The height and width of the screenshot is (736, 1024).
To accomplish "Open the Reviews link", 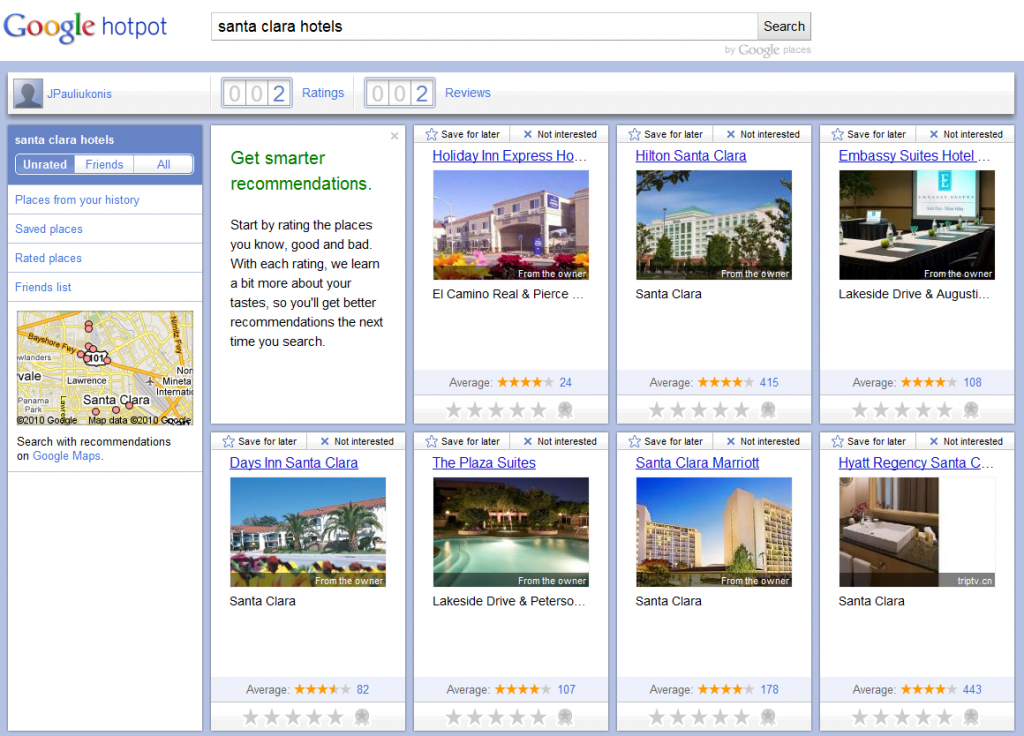I will click(468, 93).
